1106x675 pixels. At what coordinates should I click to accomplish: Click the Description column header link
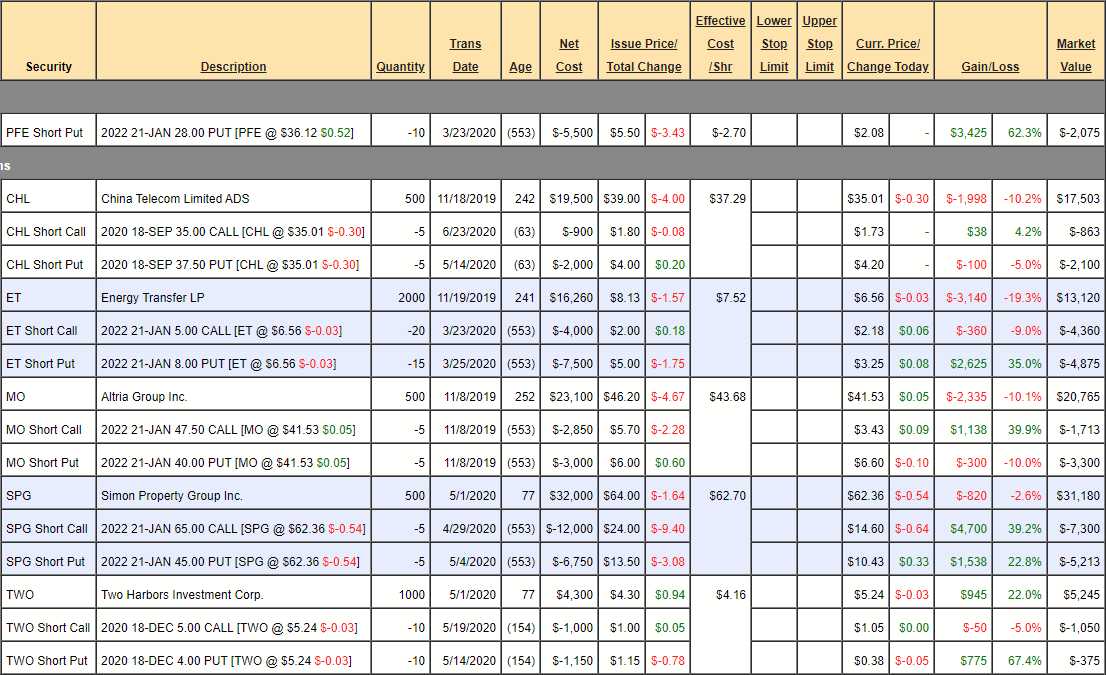pyautogui.click(x=233, y=67)
